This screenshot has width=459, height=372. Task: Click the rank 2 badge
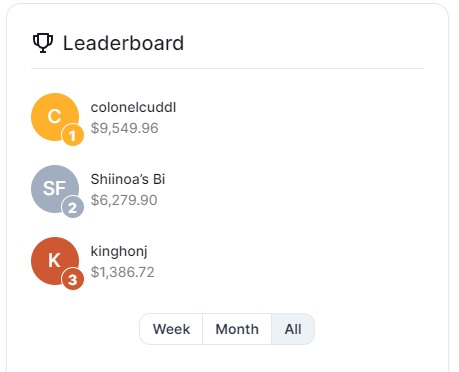pyautogui.click(x=73, y=207)
